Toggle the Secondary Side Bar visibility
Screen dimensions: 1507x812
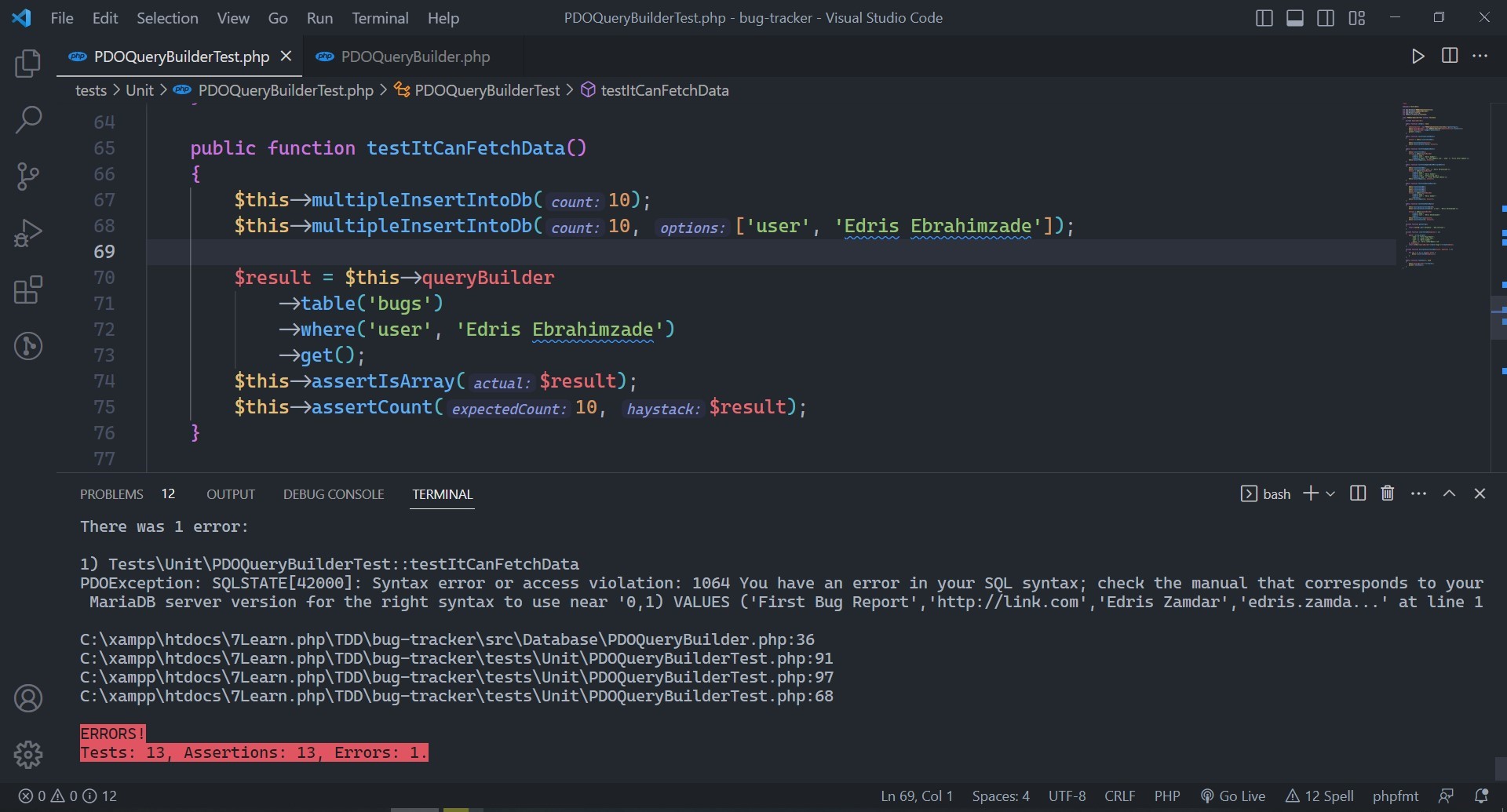tap(1326, 18)
